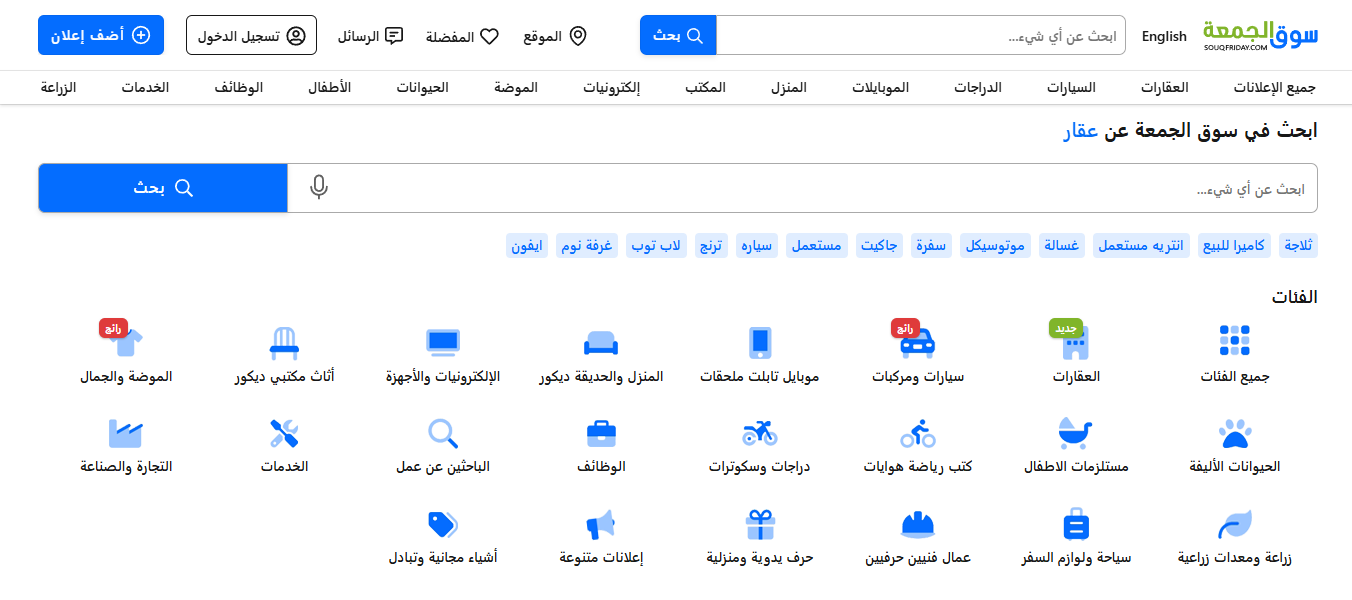Click inside the main search input field
1352x600 pixels.
coord(800,187)
